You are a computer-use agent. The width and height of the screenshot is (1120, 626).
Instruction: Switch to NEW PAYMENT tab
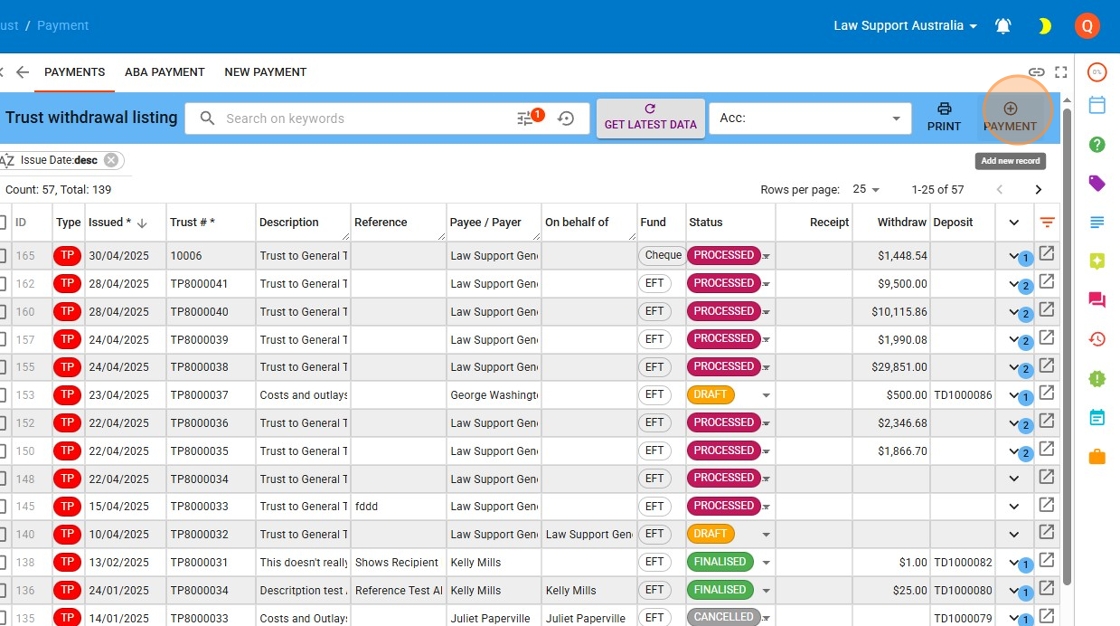point(265,72)
